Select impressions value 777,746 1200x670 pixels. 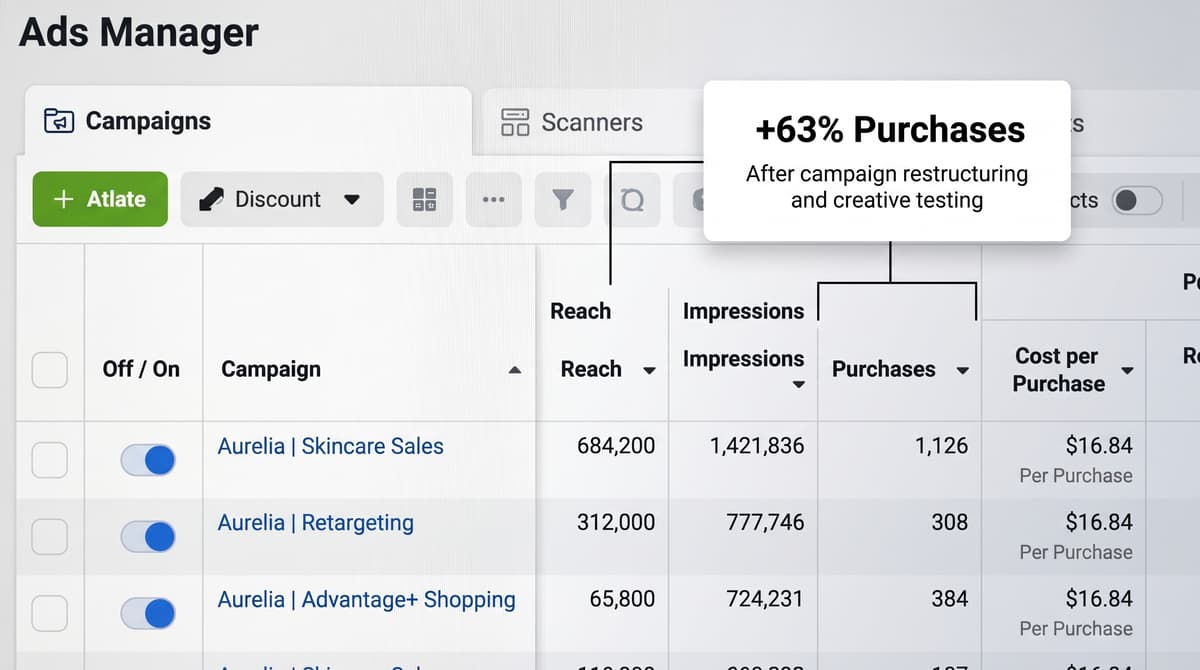764,522
